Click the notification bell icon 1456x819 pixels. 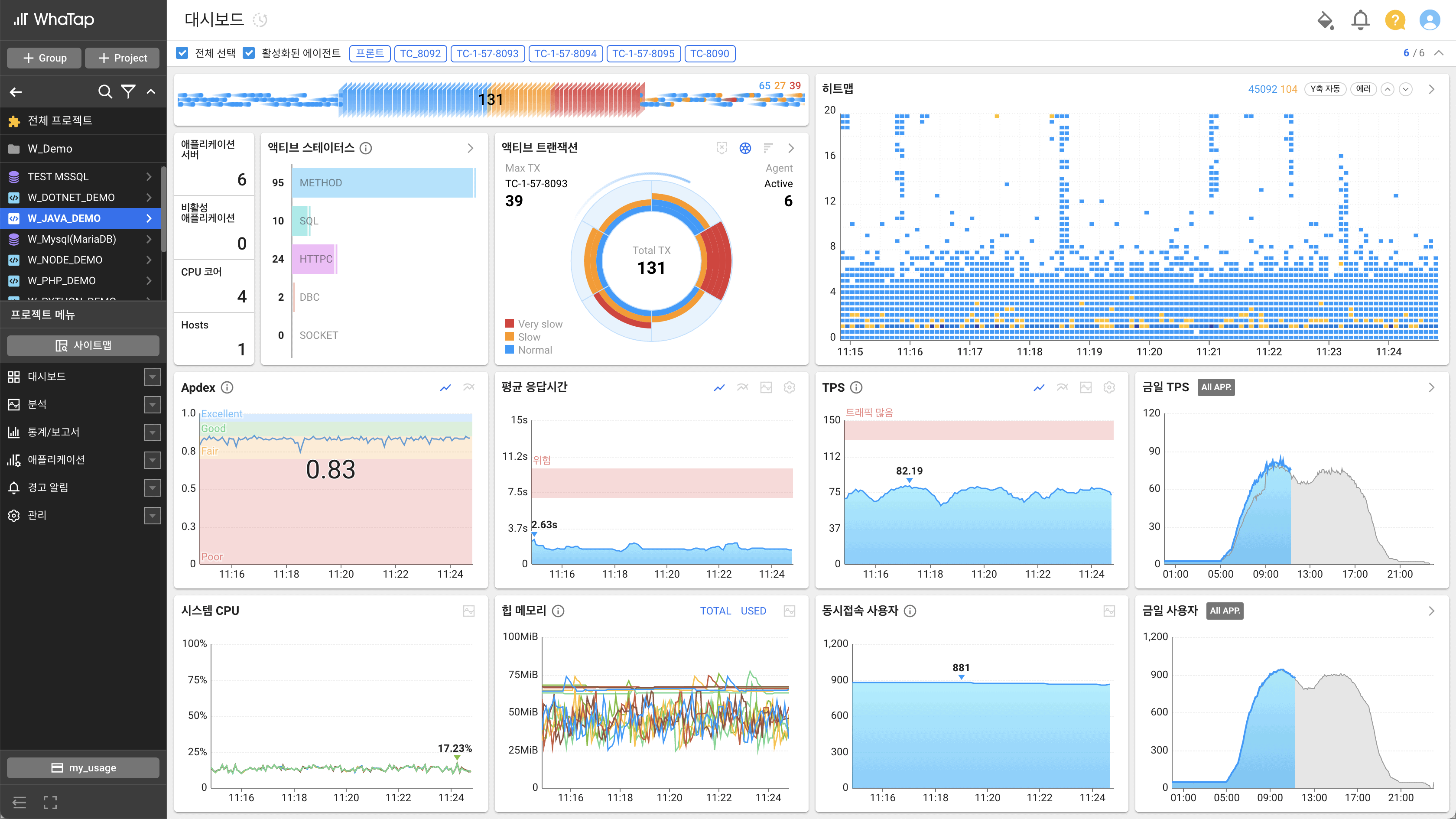pos(1360,20)
